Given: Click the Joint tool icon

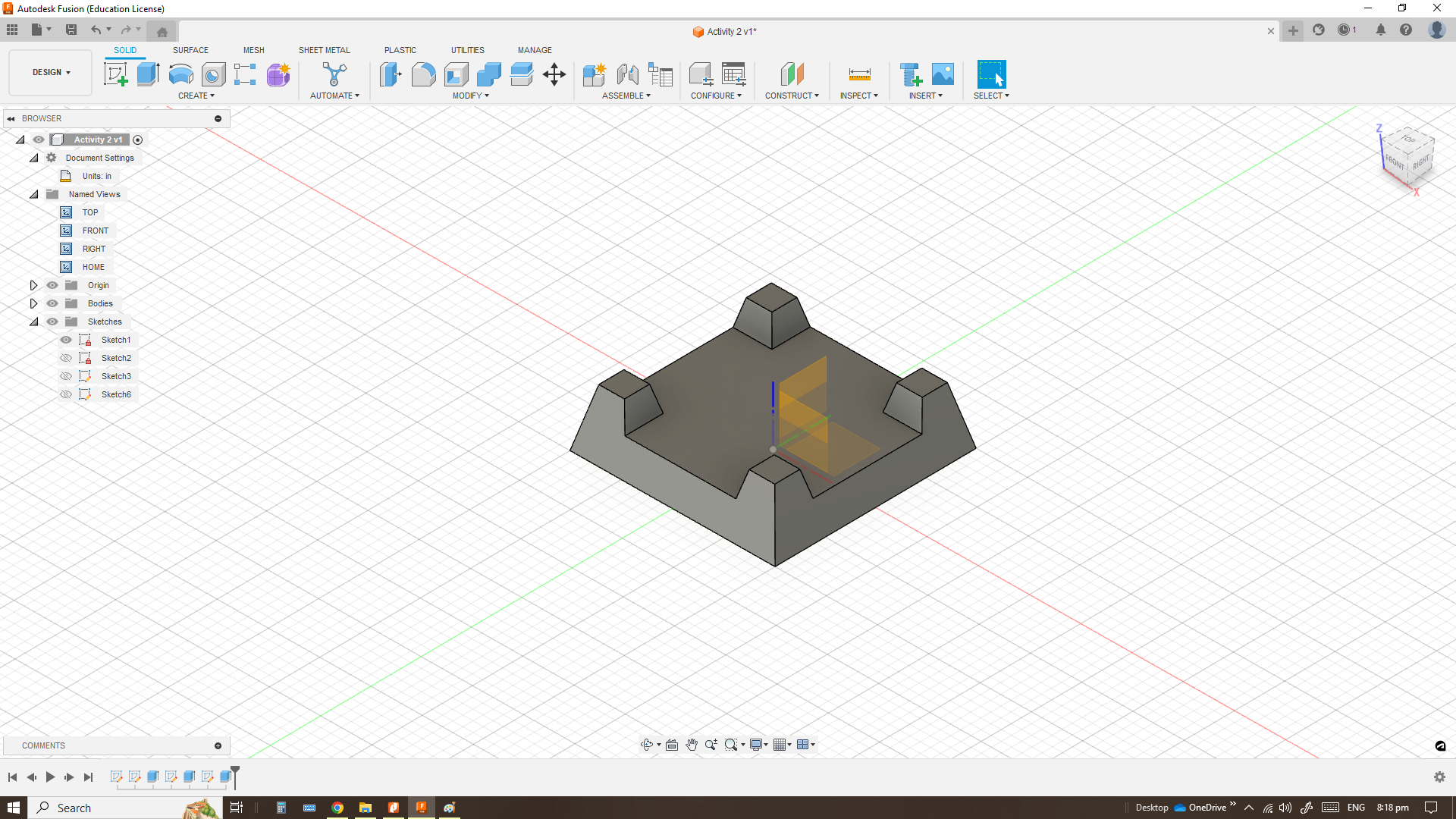Looking at the screenshot, I should tap(627, 74).
